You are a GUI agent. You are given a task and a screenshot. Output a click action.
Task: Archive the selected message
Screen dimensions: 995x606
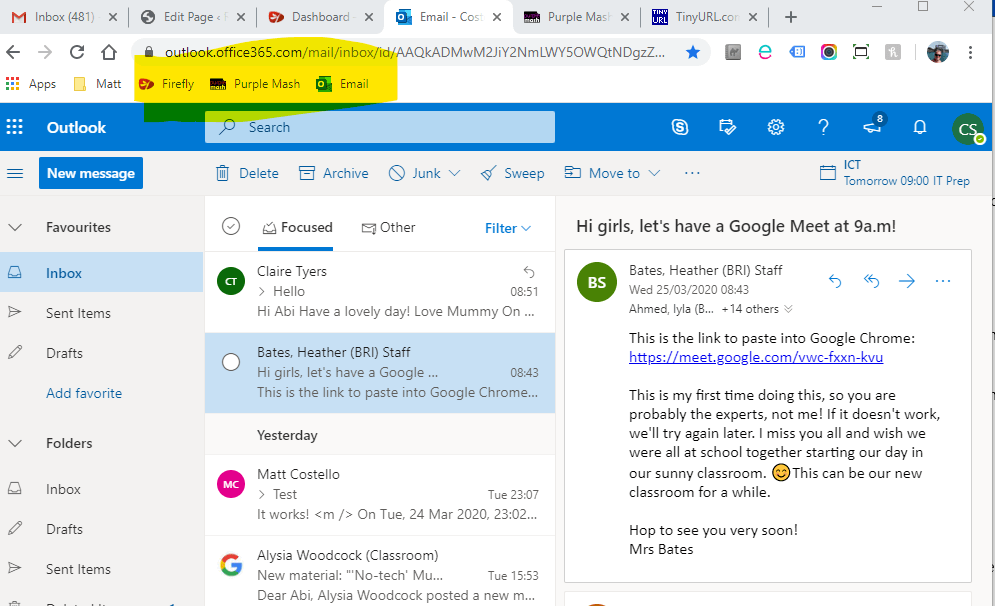(x=334, y=173)
